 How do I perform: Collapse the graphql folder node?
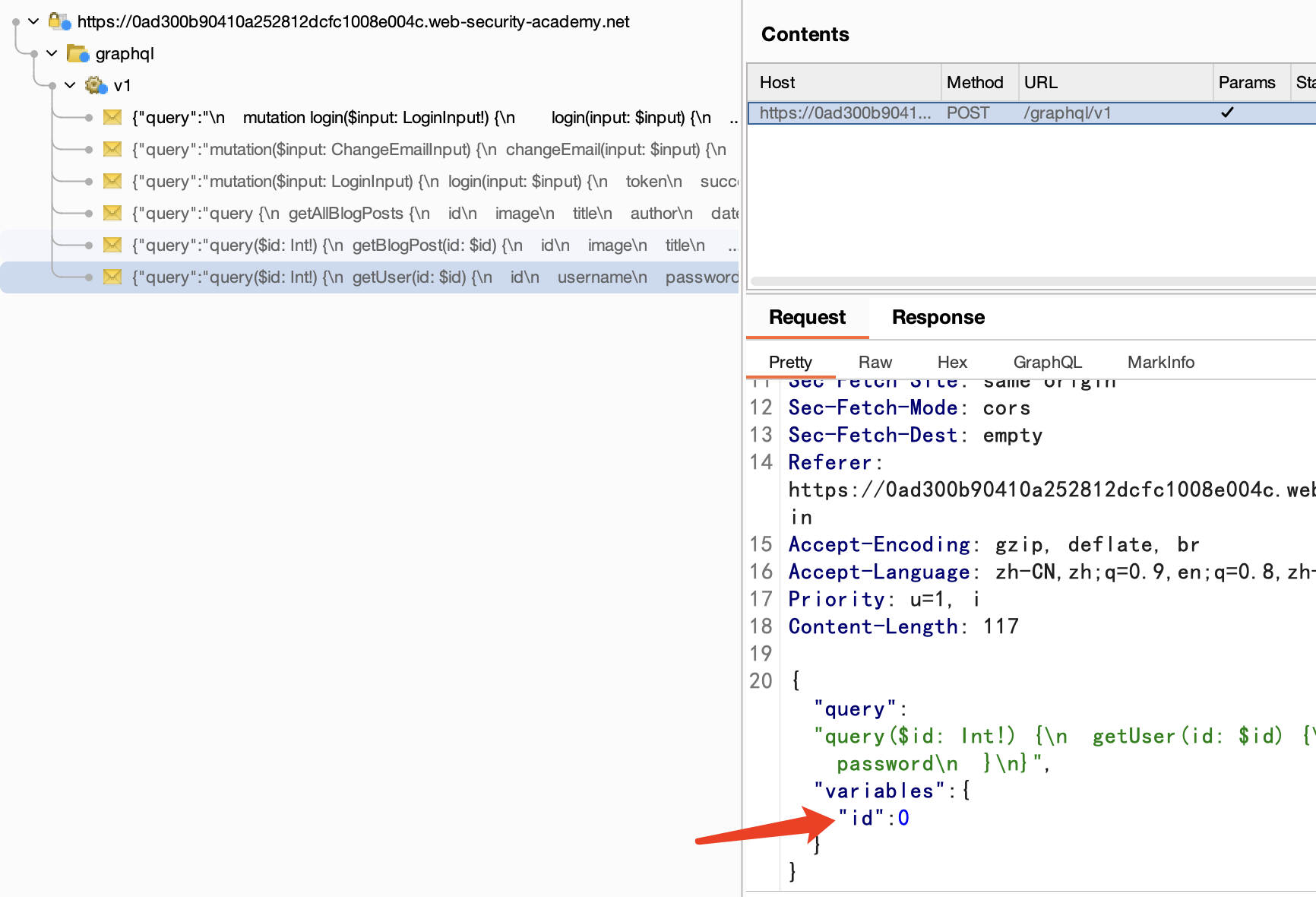tap(52, 53)
